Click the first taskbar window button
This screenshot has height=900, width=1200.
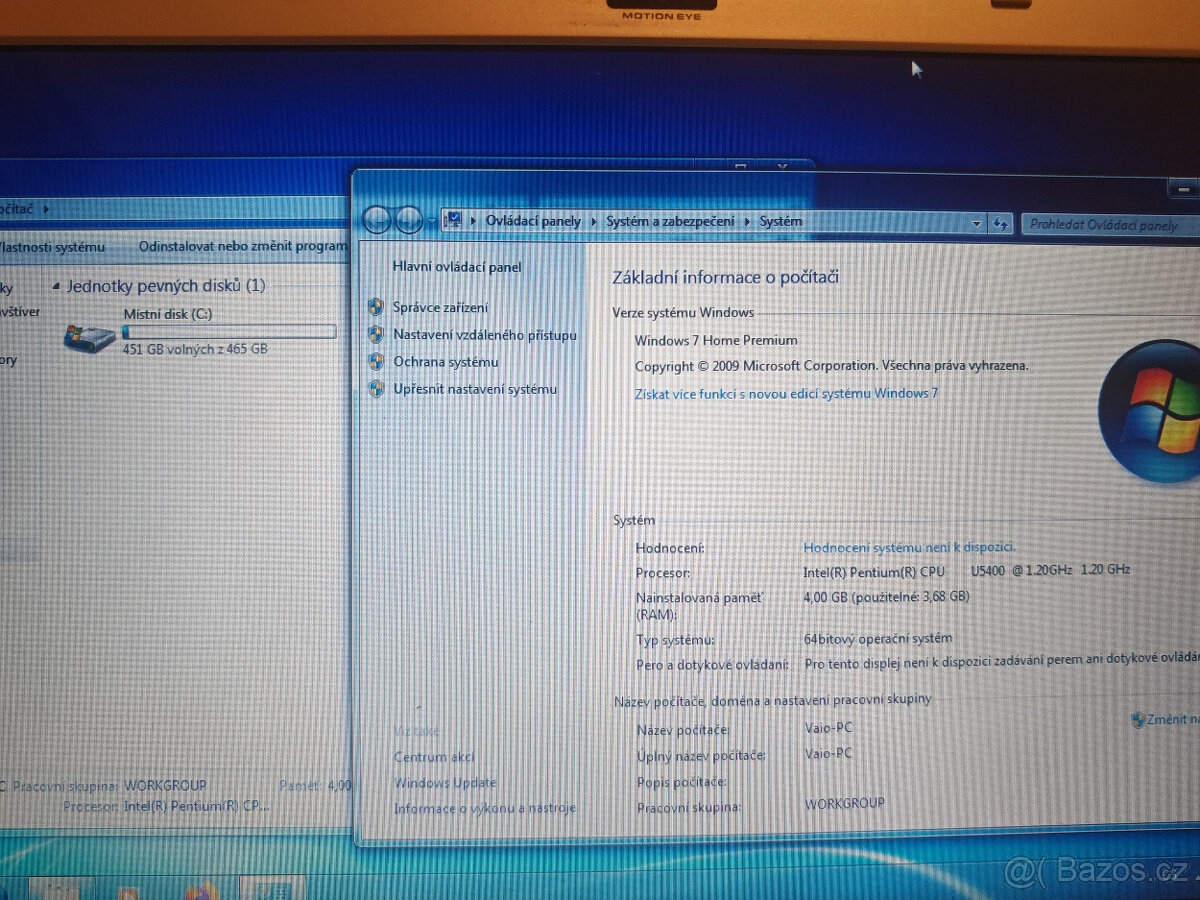tap(61, 889)
